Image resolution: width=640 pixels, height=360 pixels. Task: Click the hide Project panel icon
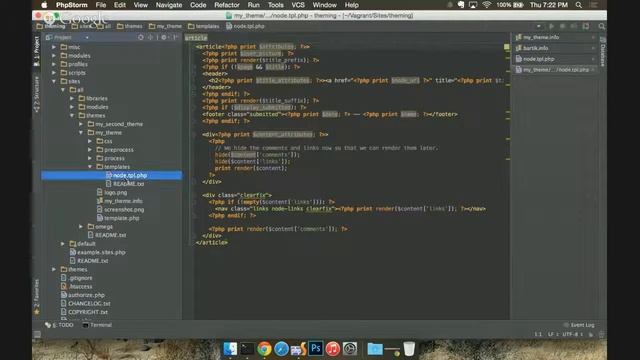(175, 37)
